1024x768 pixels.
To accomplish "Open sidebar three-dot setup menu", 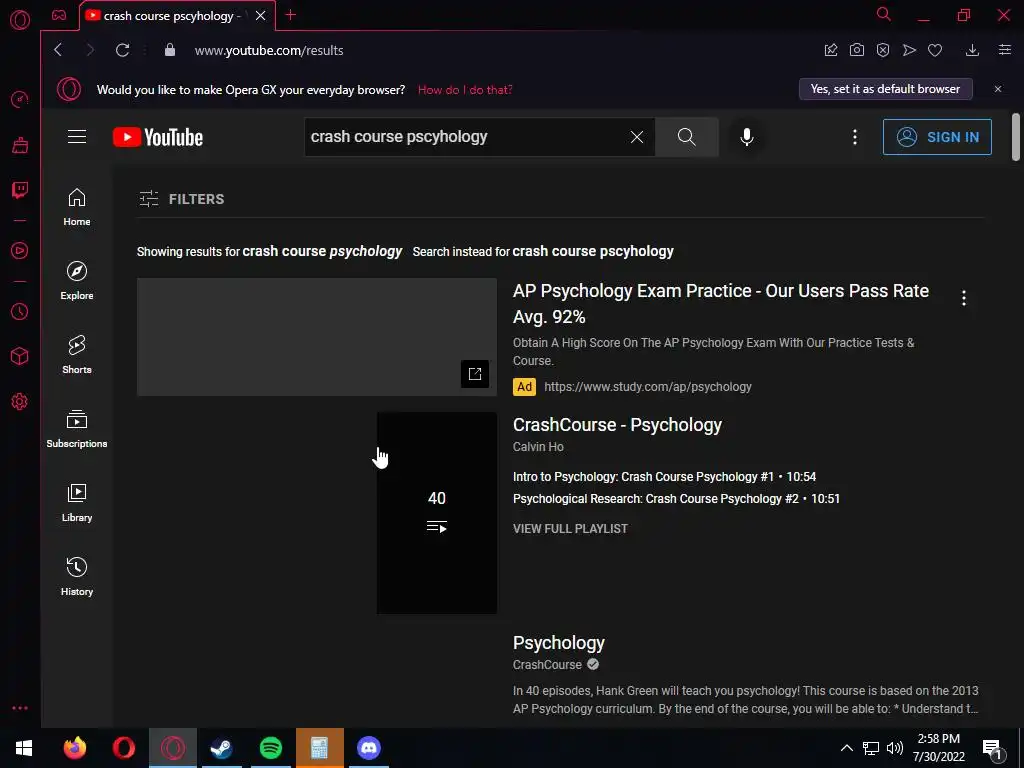I will pos(20,708).
